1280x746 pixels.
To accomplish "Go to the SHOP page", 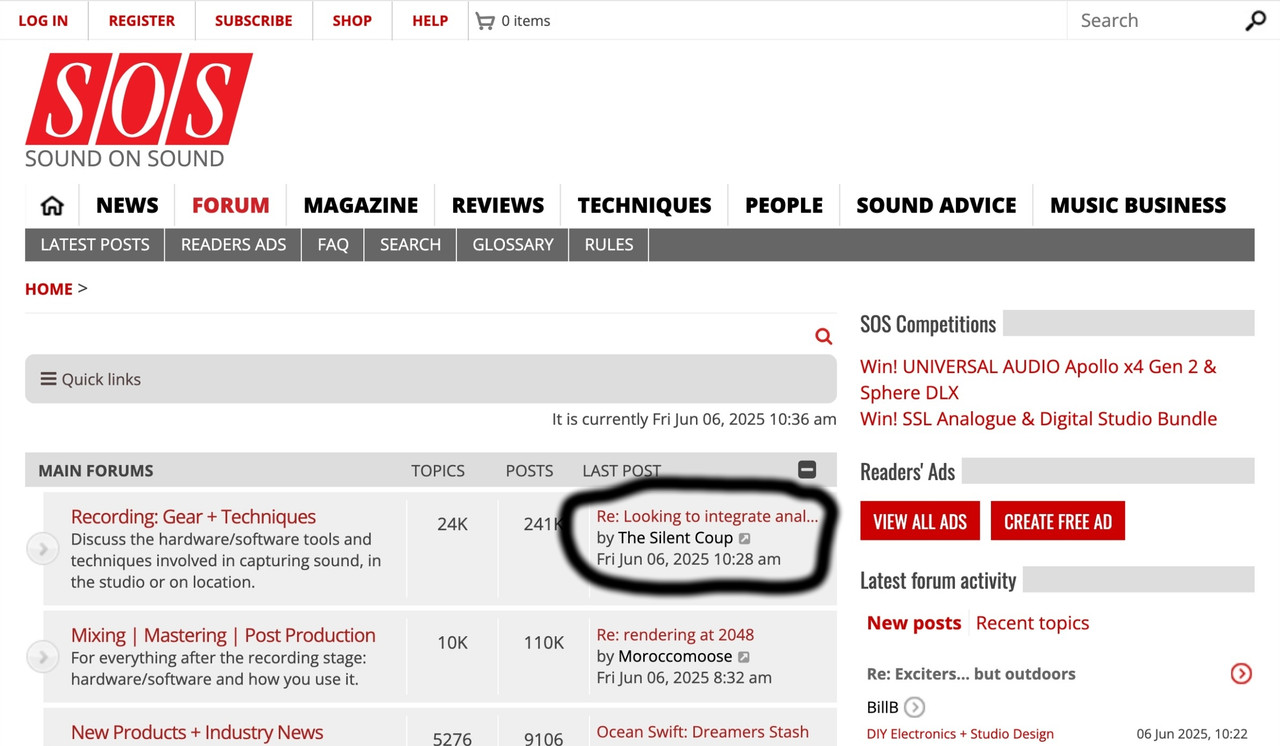I will [x=352, y=20].
